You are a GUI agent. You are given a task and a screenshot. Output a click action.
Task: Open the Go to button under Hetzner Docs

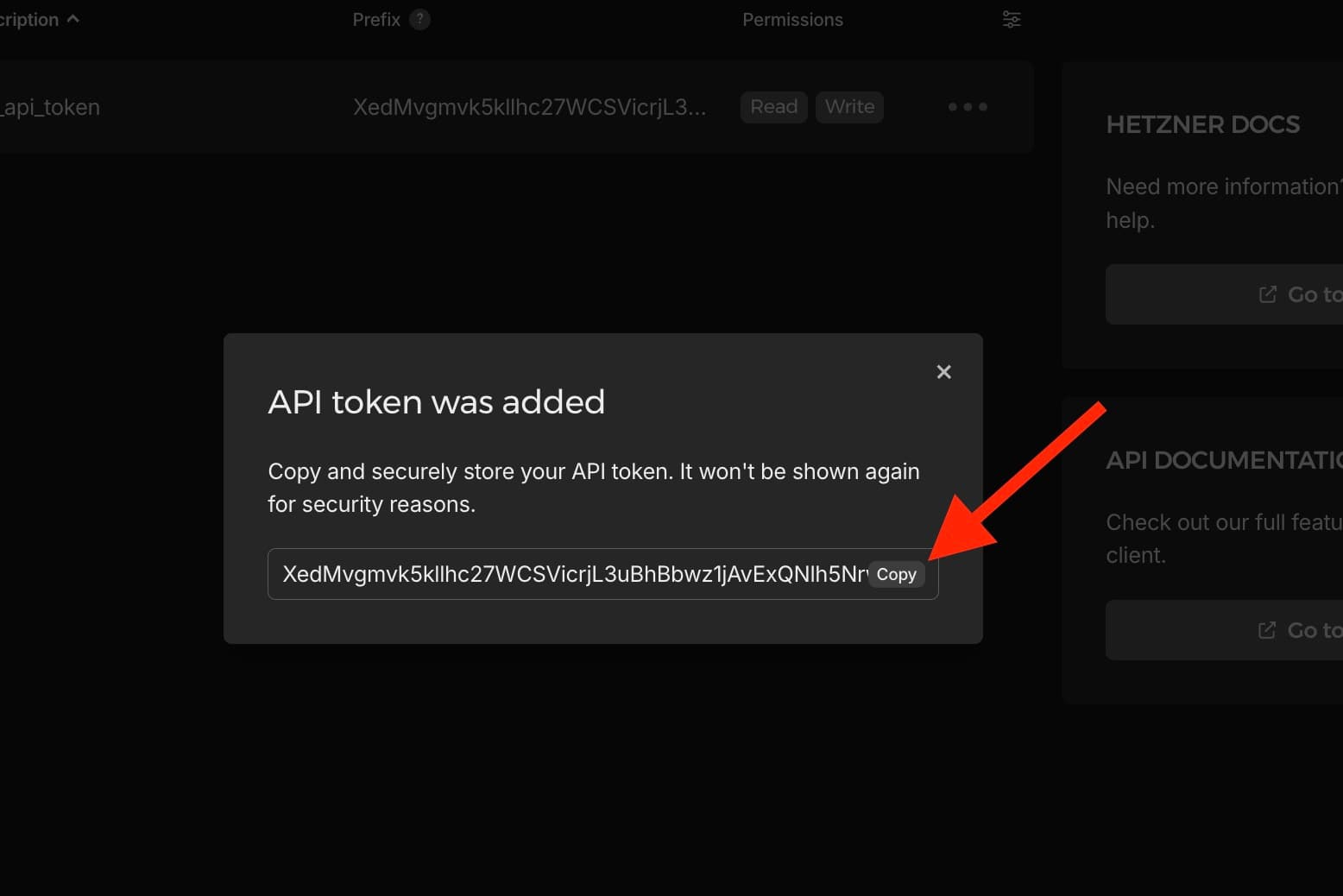(1224, 294)
